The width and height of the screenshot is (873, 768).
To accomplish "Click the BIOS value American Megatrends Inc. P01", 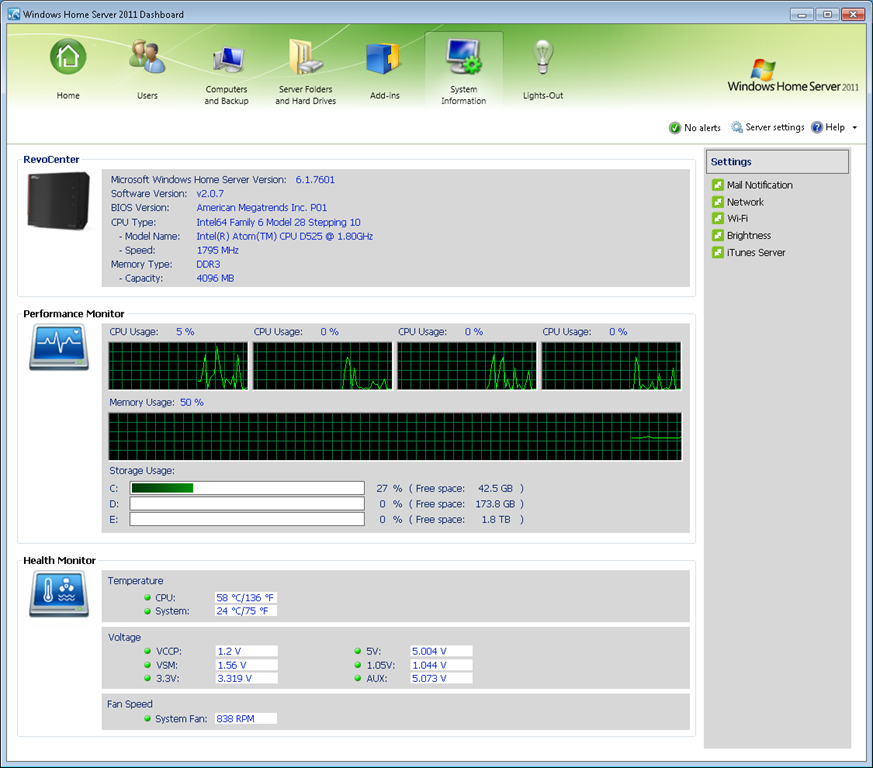I will click(262, 208).
